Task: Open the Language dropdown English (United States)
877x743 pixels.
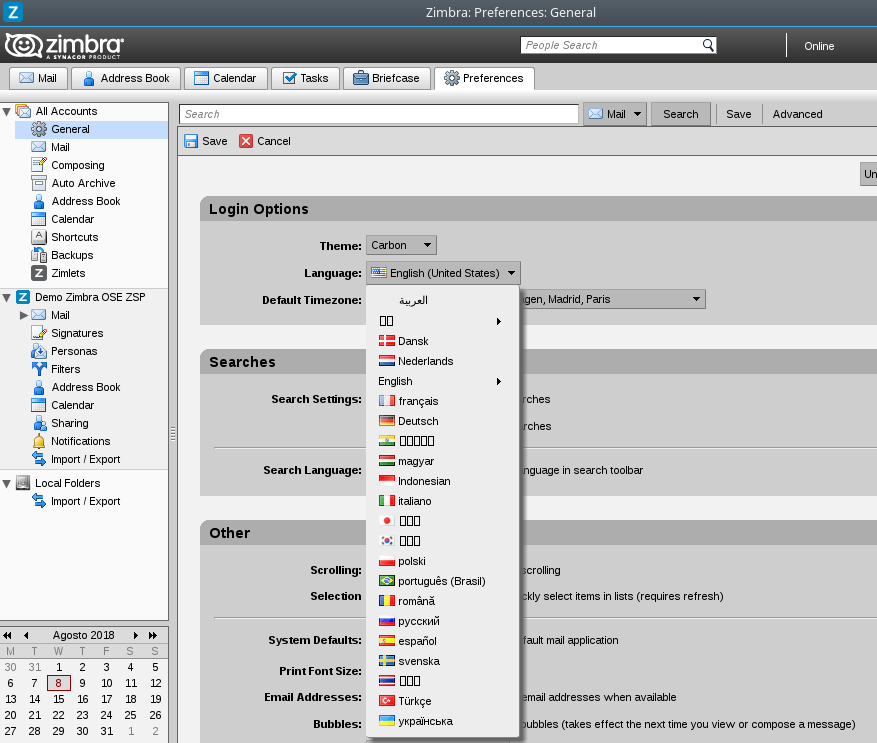Action: [443, 273]
